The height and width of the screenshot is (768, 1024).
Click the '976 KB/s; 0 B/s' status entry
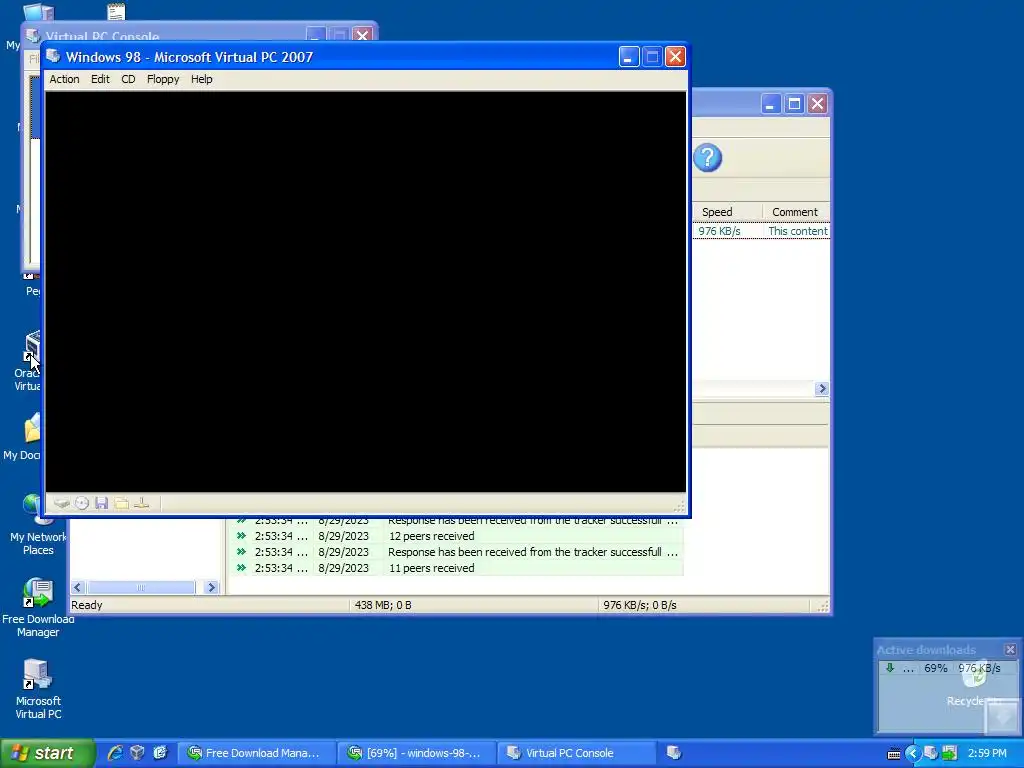pyautogui.click(x=640, y=605)
